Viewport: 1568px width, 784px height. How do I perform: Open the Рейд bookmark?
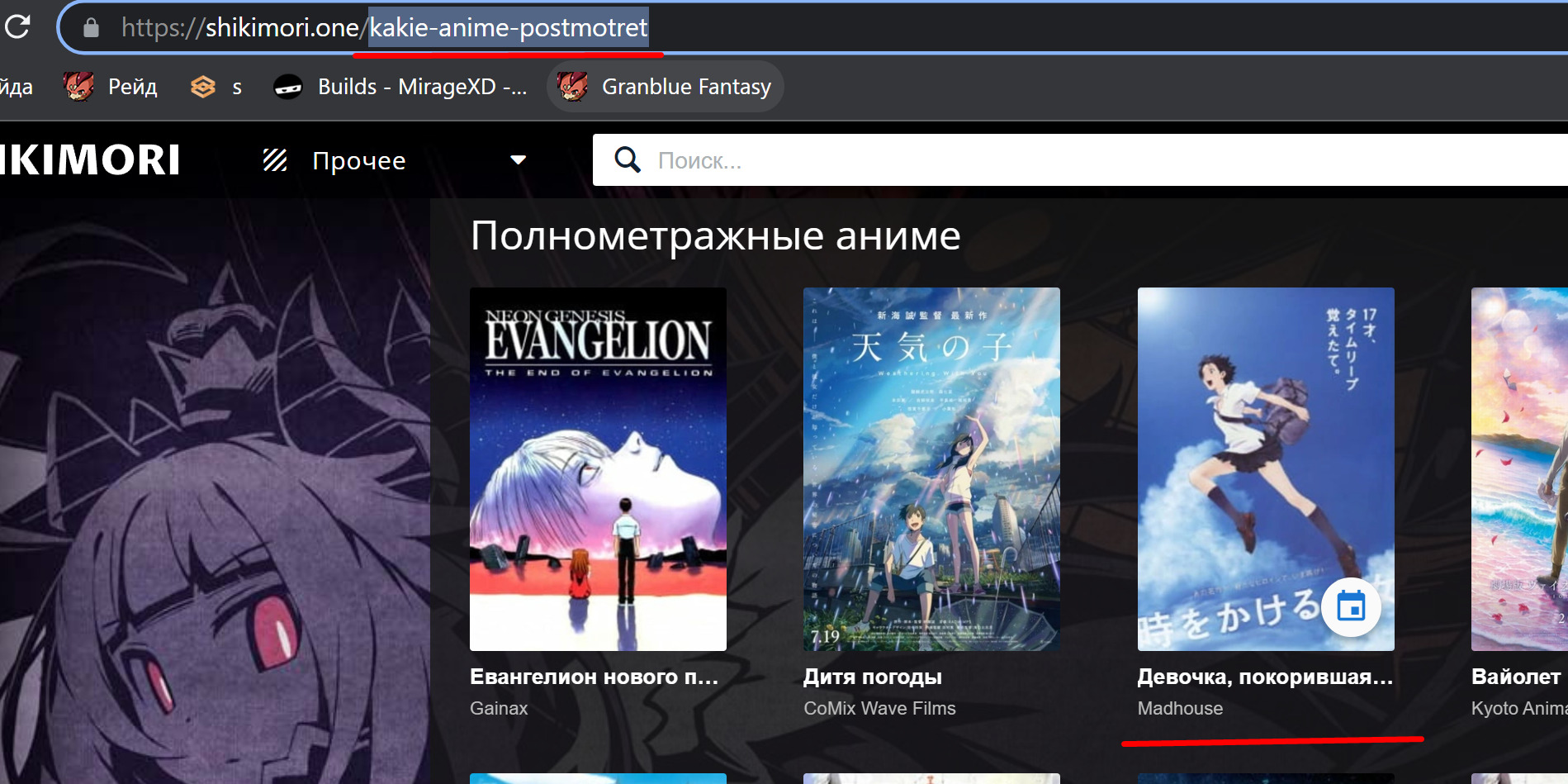point(111,87)
